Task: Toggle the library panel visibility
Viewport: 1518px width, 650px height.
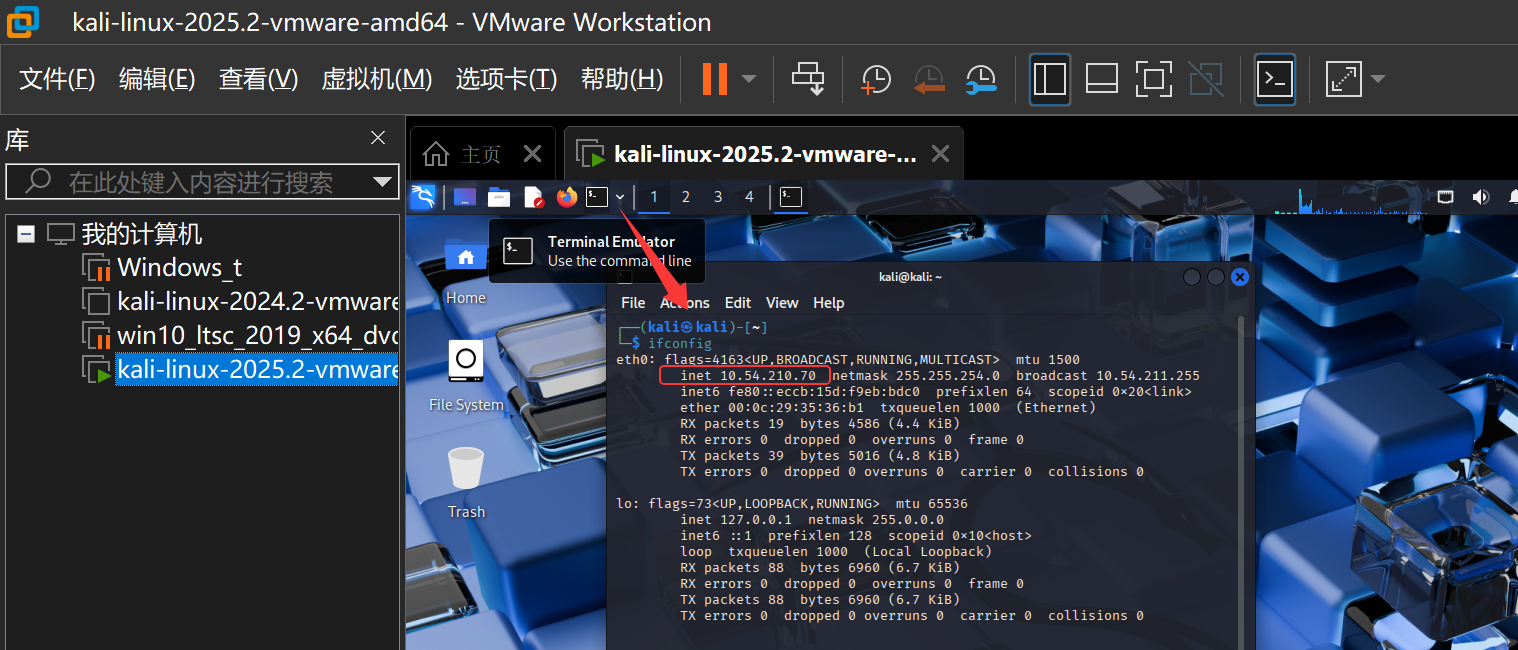Action: (x=1049, y=79)
